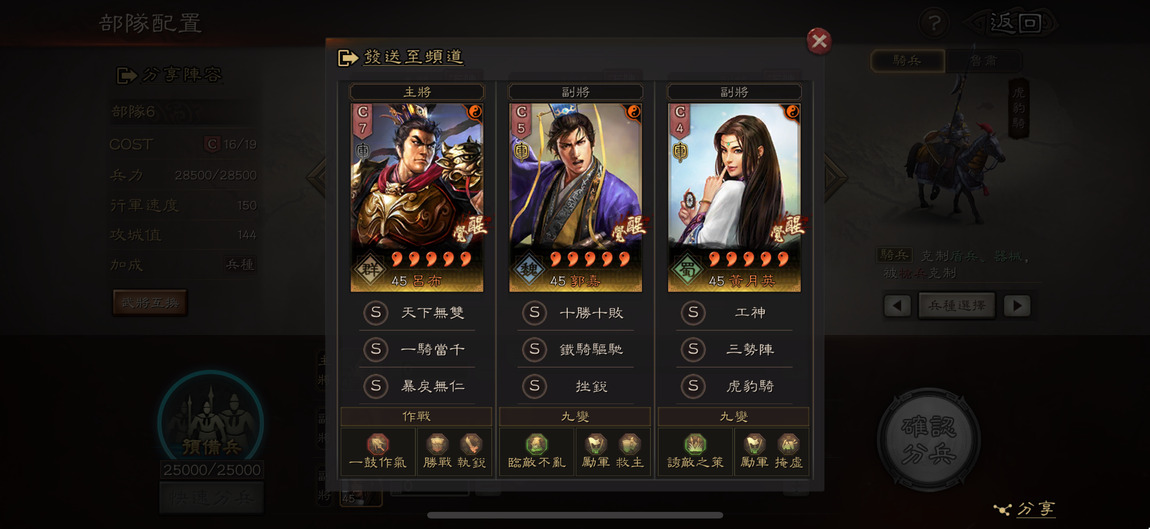Select the 誘敵之策 tactic icon
The height and width of the screenshot is (529, 1150).
695,445
